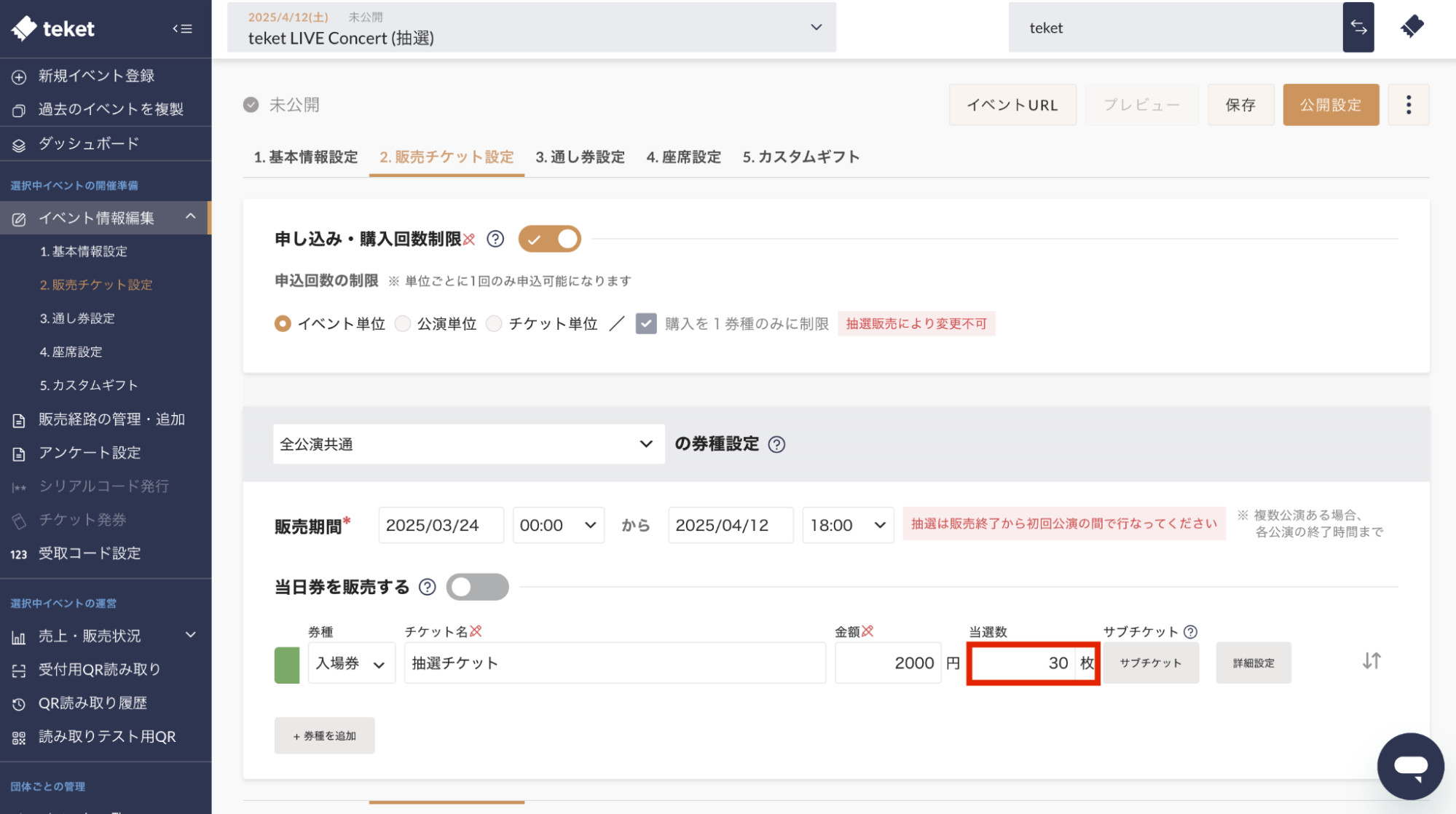The image size is (1456, 814).
Task: Click the 2025/03/24 start date field
Action: point(441,525)
